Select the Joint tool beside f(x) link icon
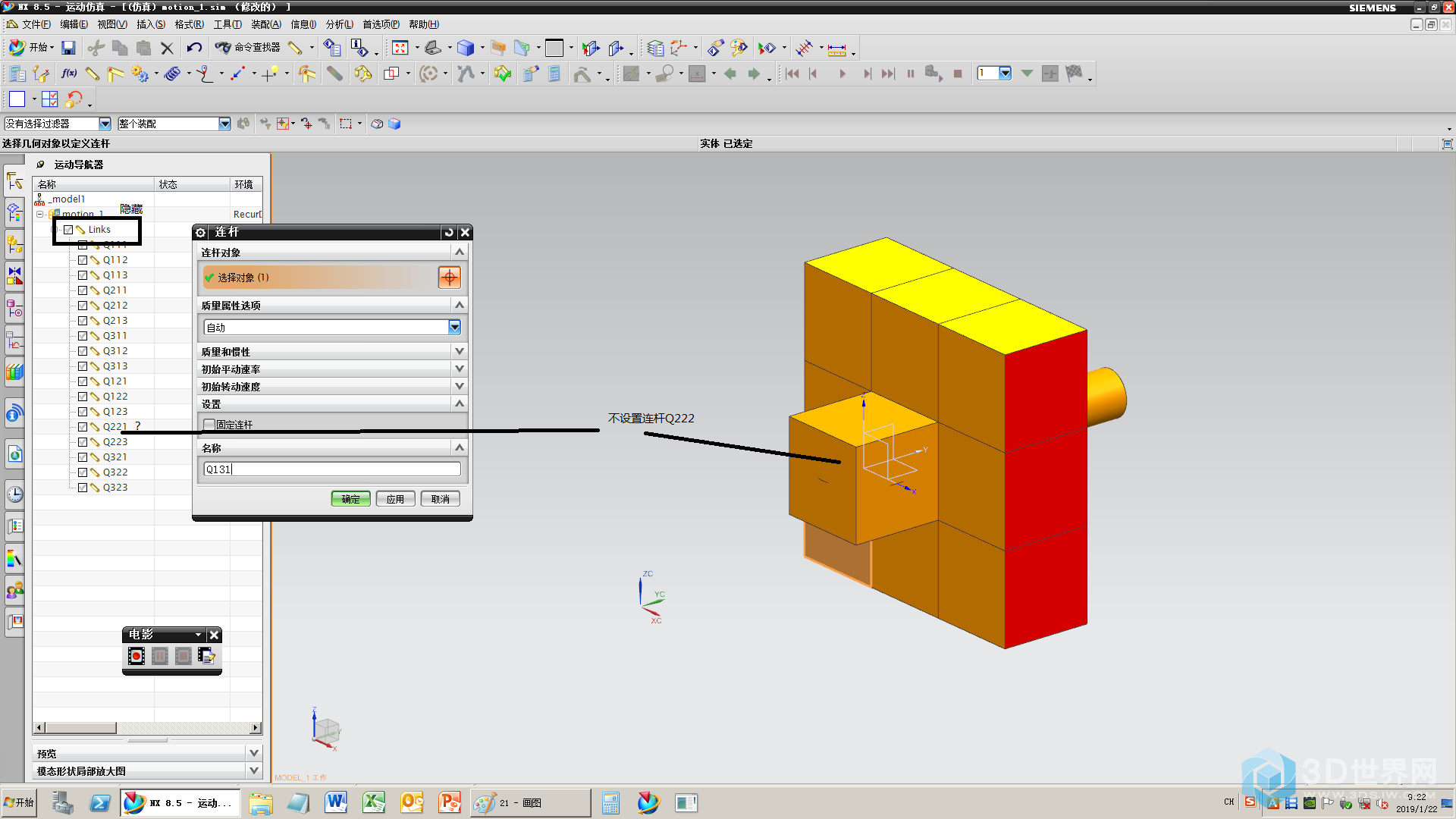The image size is (1456, 819). 116,74
